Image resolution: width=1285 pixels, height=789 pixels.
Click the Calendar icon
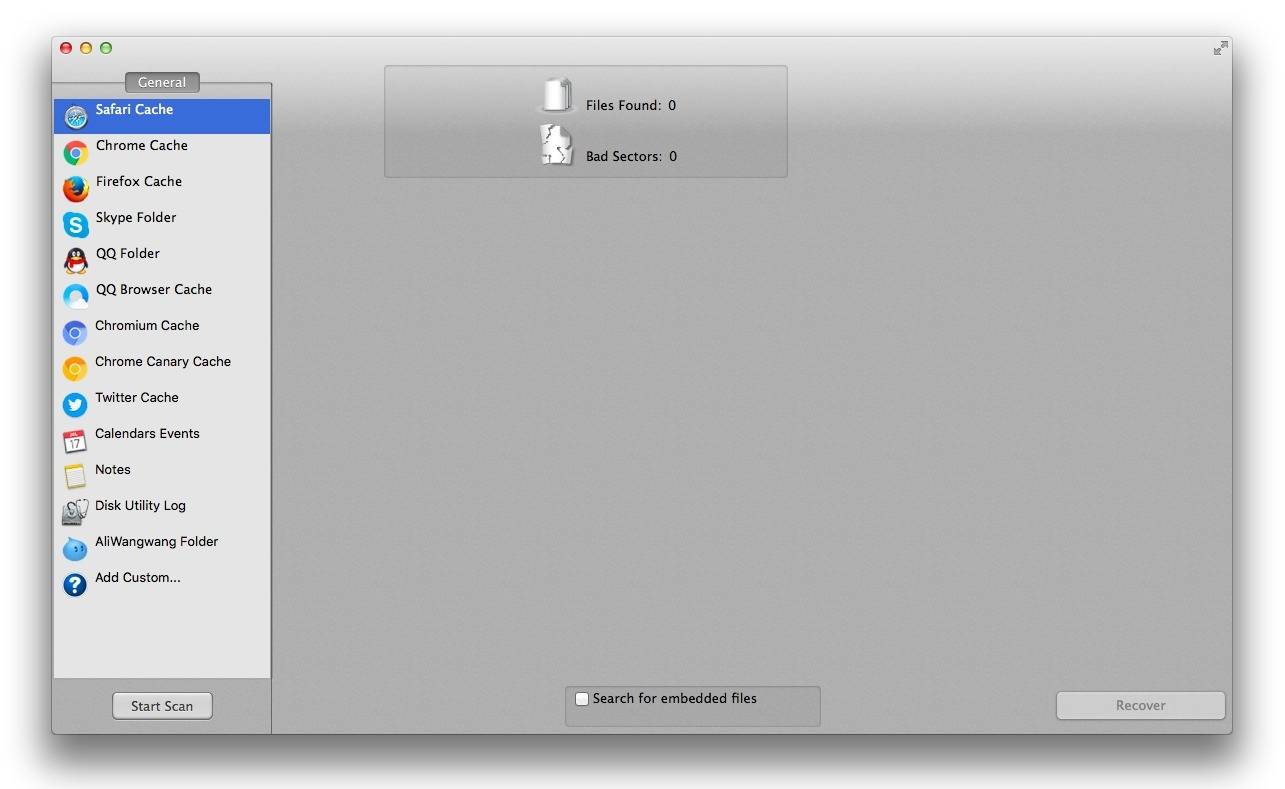click(x=75, y=441)
